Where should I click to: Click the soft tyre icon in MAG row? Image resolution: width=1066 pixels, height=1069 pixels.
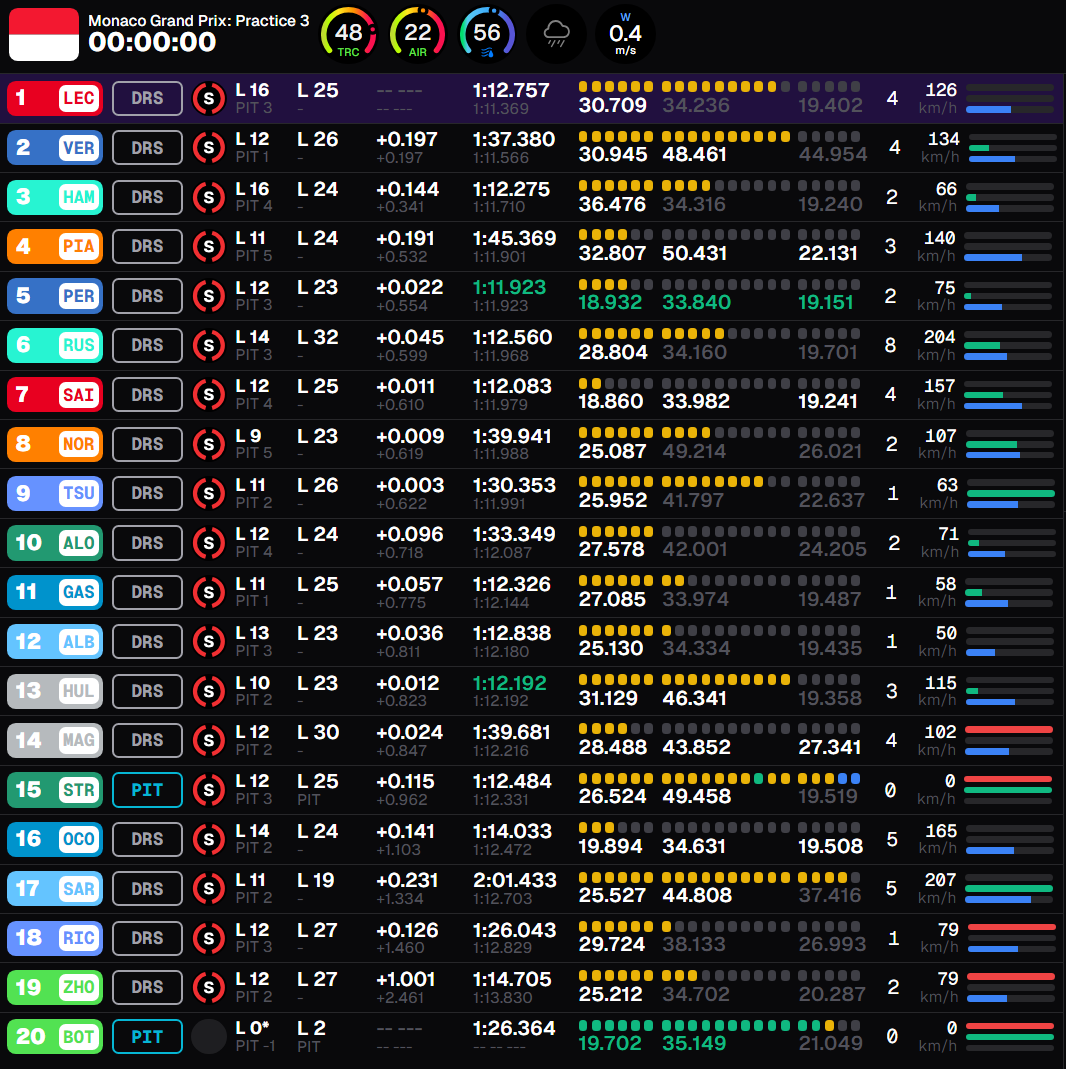pos(209,740)
